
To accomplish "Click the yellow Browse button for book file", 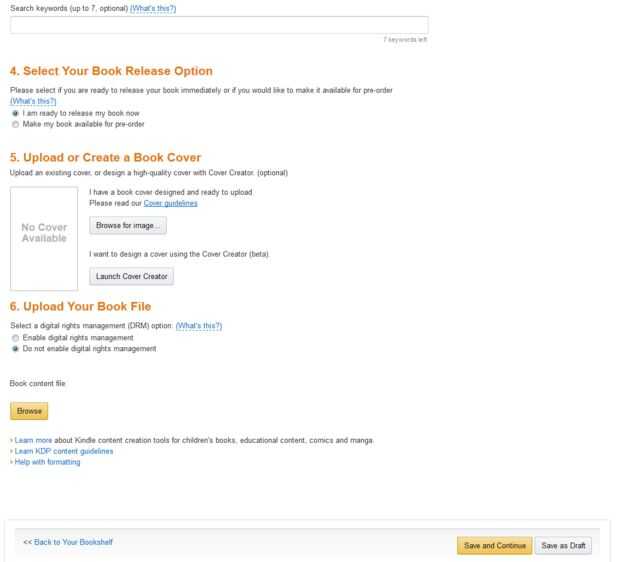I will point(29,410).
